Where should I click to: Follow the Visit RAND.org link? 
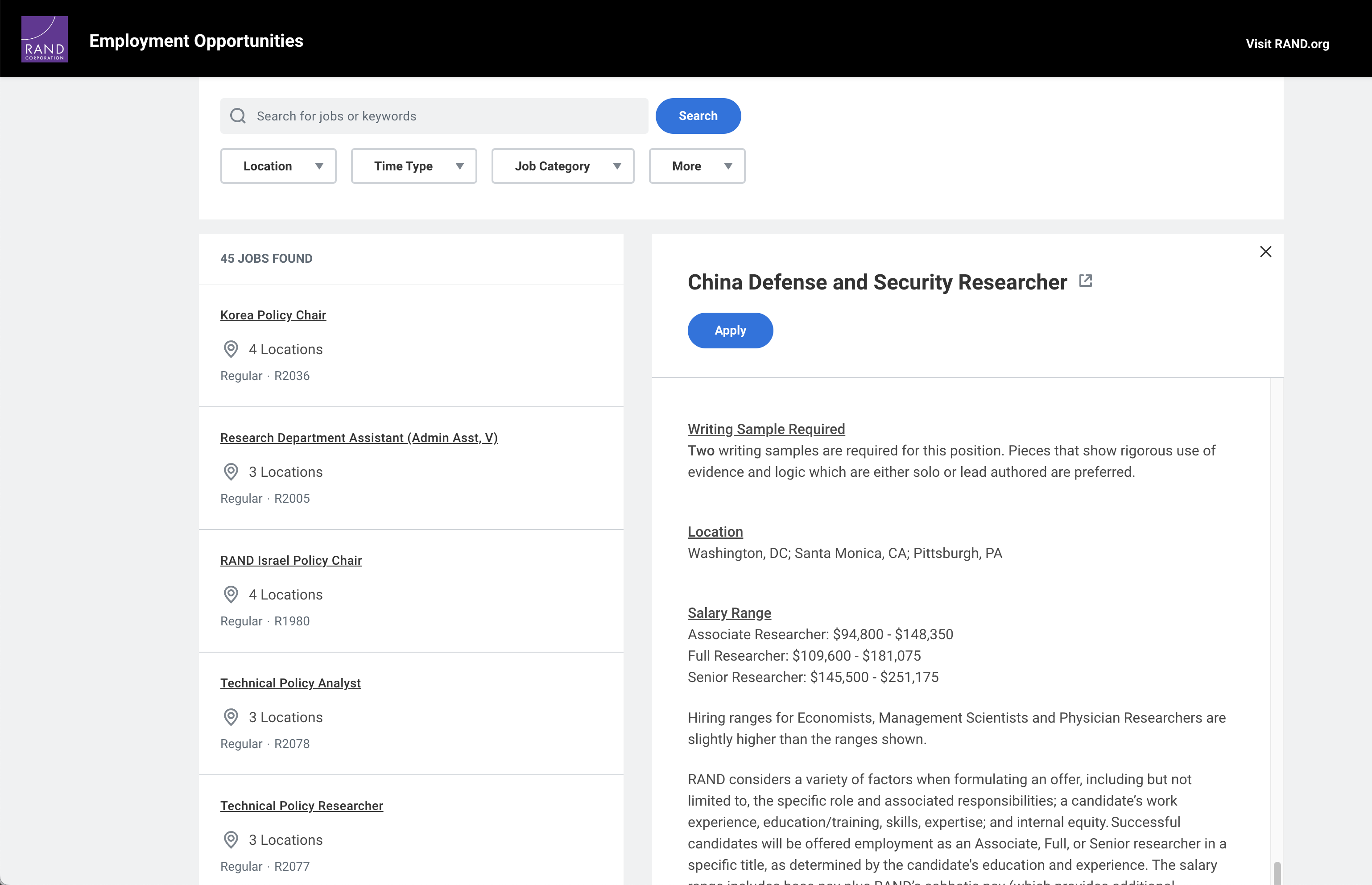tap(1287, 44)
